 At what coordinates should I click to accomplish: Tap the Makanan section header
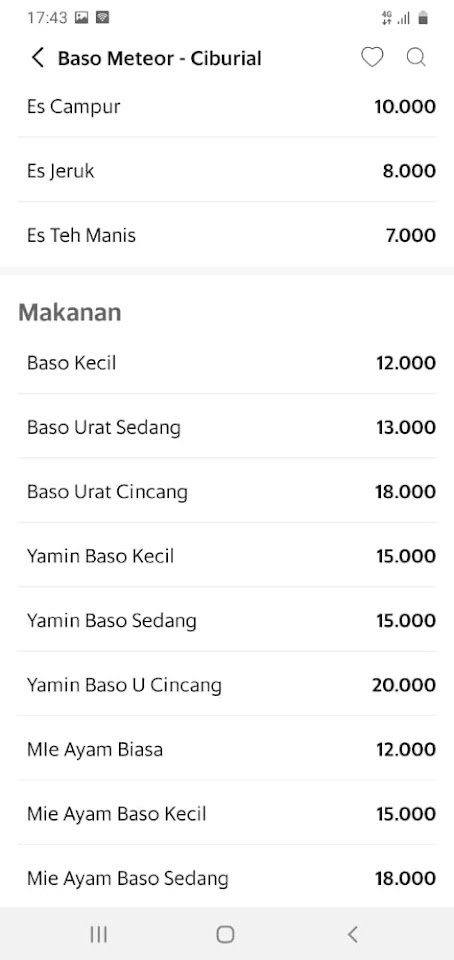(70, 312)
